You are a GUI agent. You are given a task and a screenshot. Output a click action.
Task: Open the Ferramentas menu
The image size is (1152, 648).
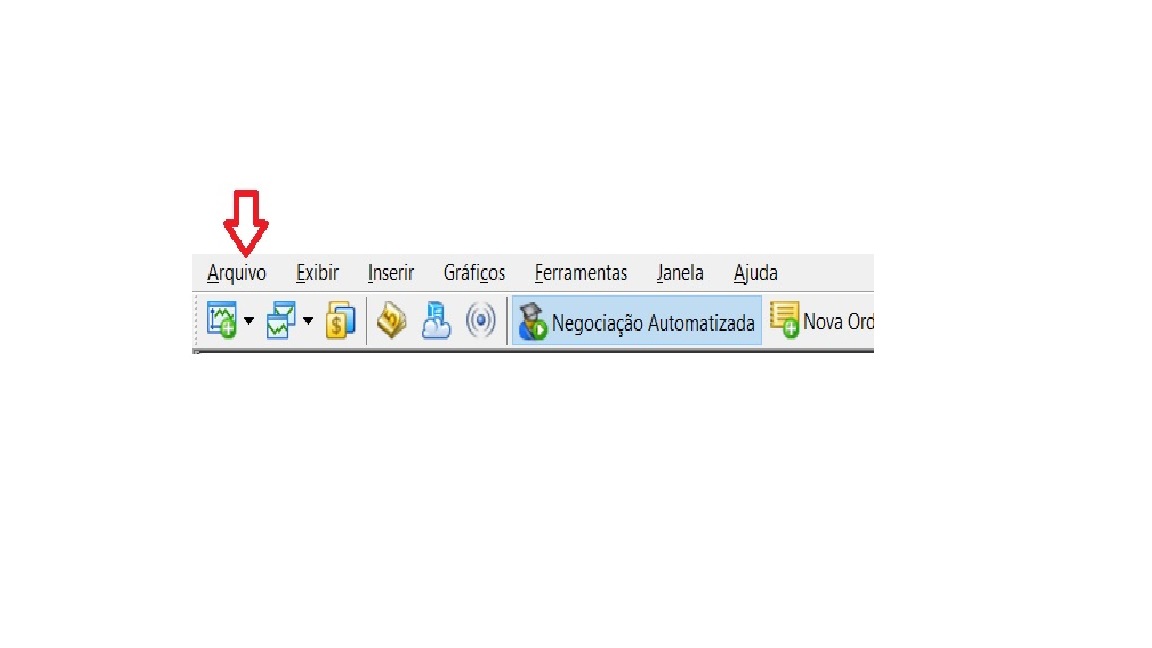click(x=581, y=273)
